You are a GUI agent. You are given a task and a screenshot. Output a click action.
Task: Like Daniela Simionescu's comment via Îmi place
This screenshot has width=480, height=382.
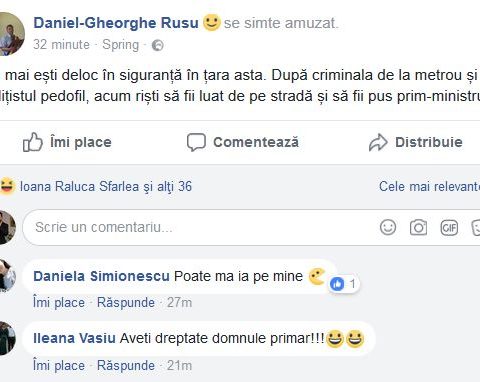pos(59,303)
